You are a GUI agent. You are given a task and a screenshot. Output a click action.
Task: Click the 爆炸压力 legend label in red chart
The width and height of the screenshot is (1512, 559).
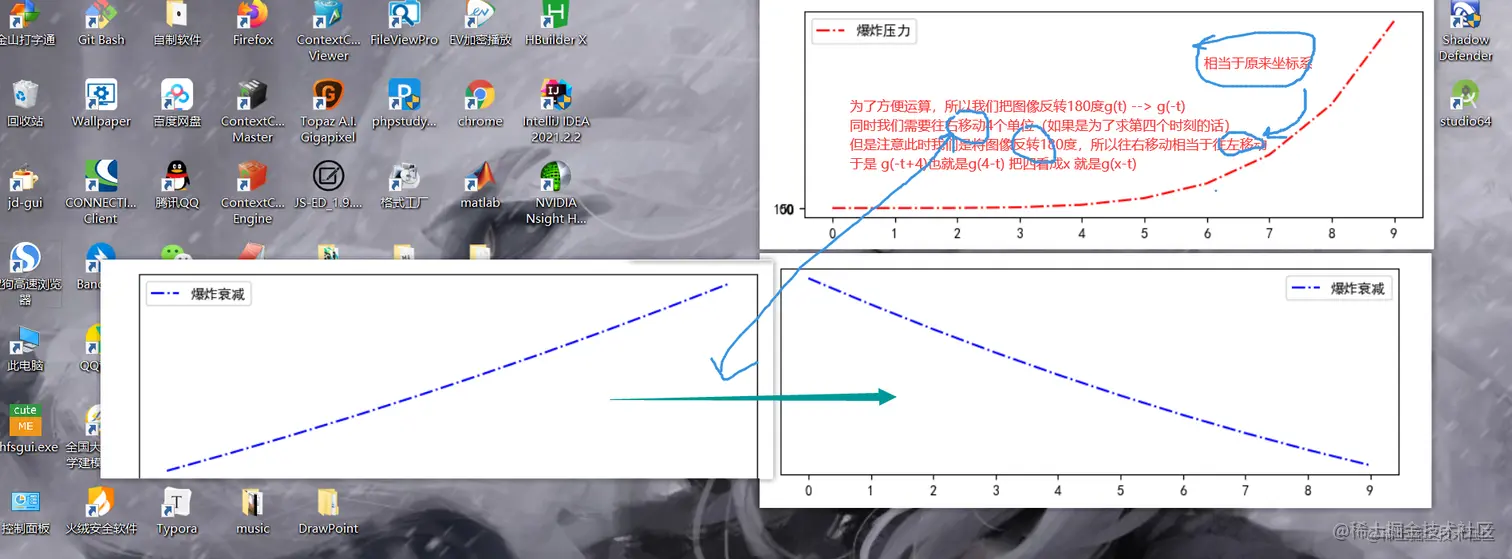pyautogui.click(x=884, y=31)
